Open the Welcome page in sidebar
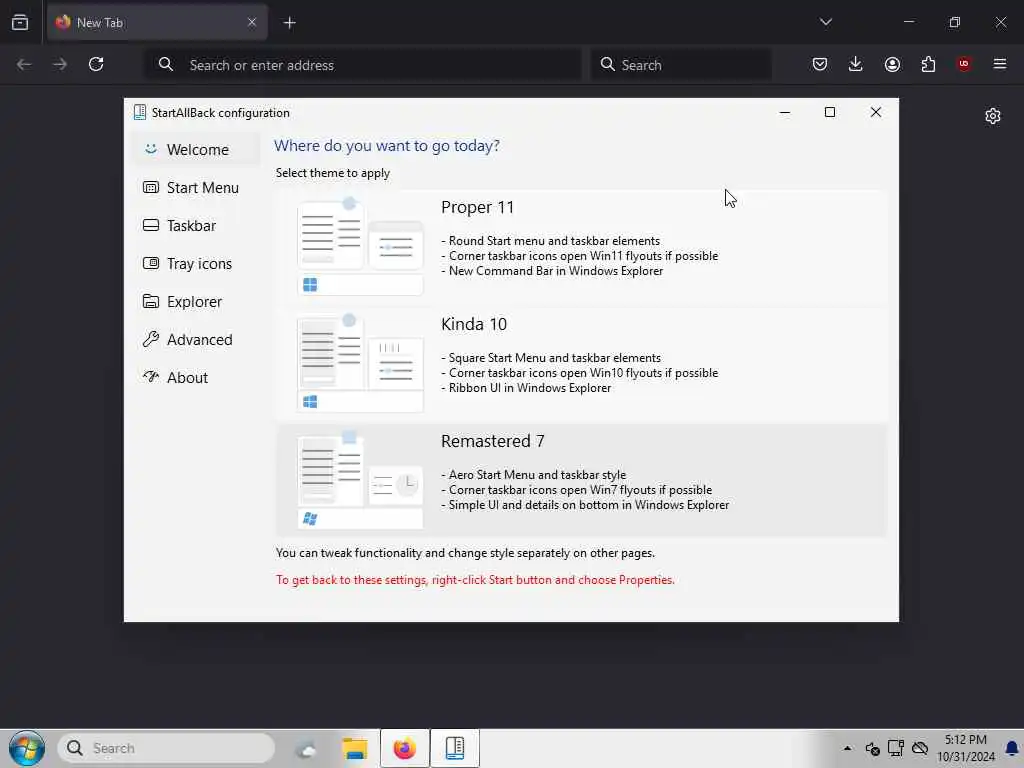 tap(196, 150)
